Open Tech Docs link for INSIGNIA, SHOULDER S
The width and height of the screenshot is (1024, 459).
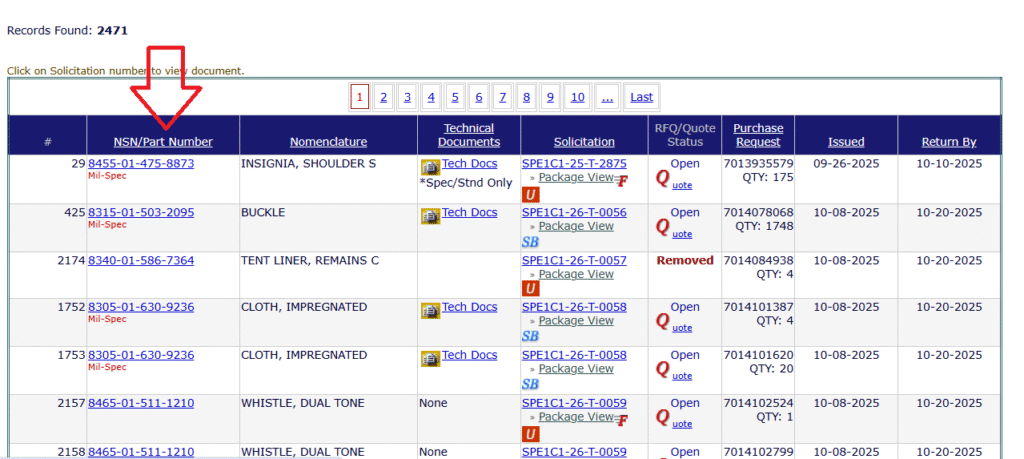(x=470, y=164)
